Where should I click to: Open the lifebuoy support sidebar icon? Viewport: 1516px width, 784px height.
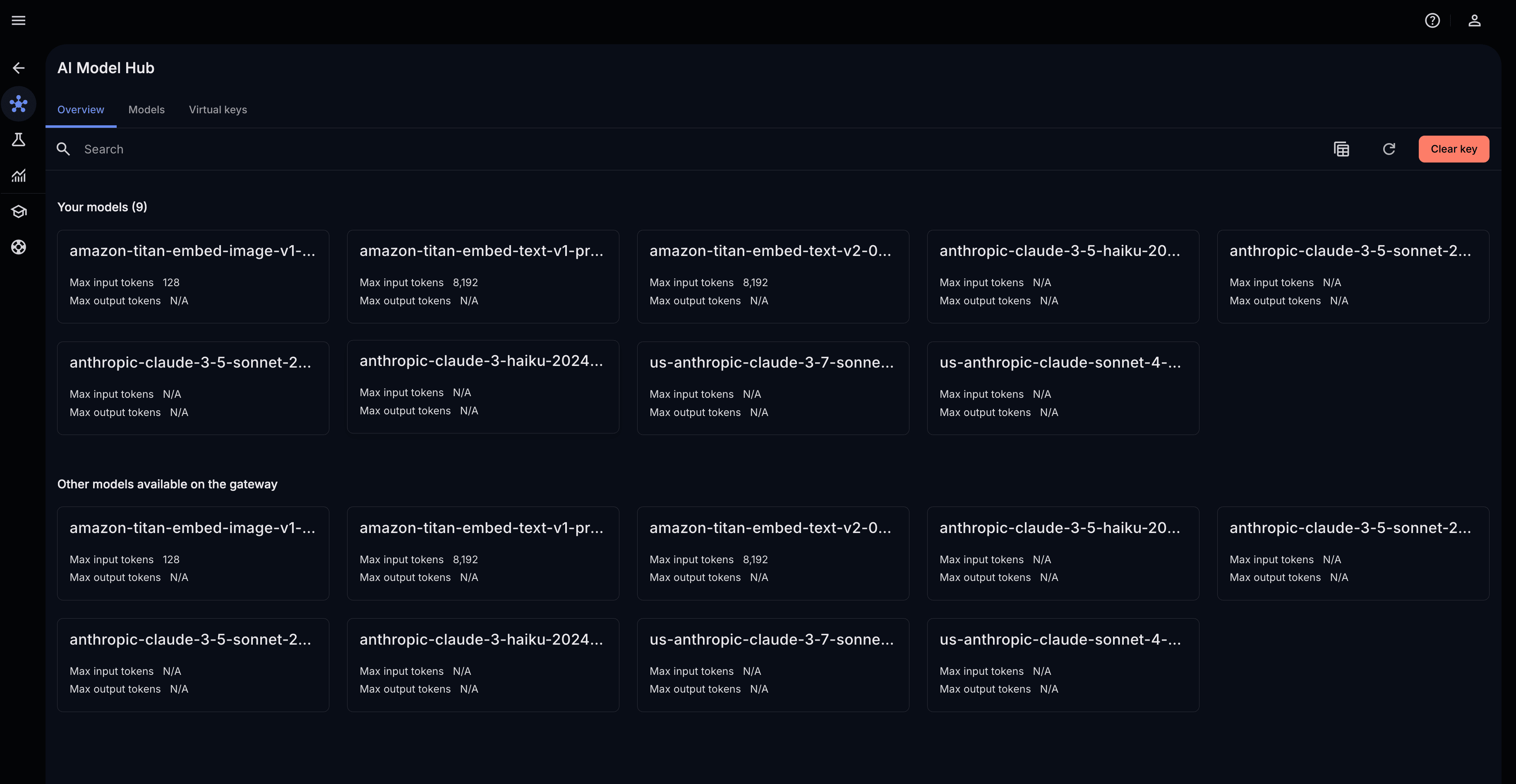click(19, 247)
